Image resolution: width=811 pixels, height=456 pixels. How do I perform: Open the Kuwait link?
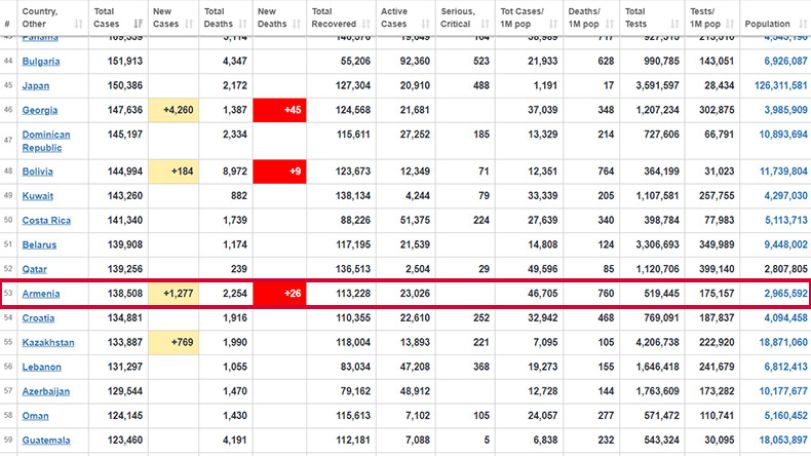(x=38, y=196)
